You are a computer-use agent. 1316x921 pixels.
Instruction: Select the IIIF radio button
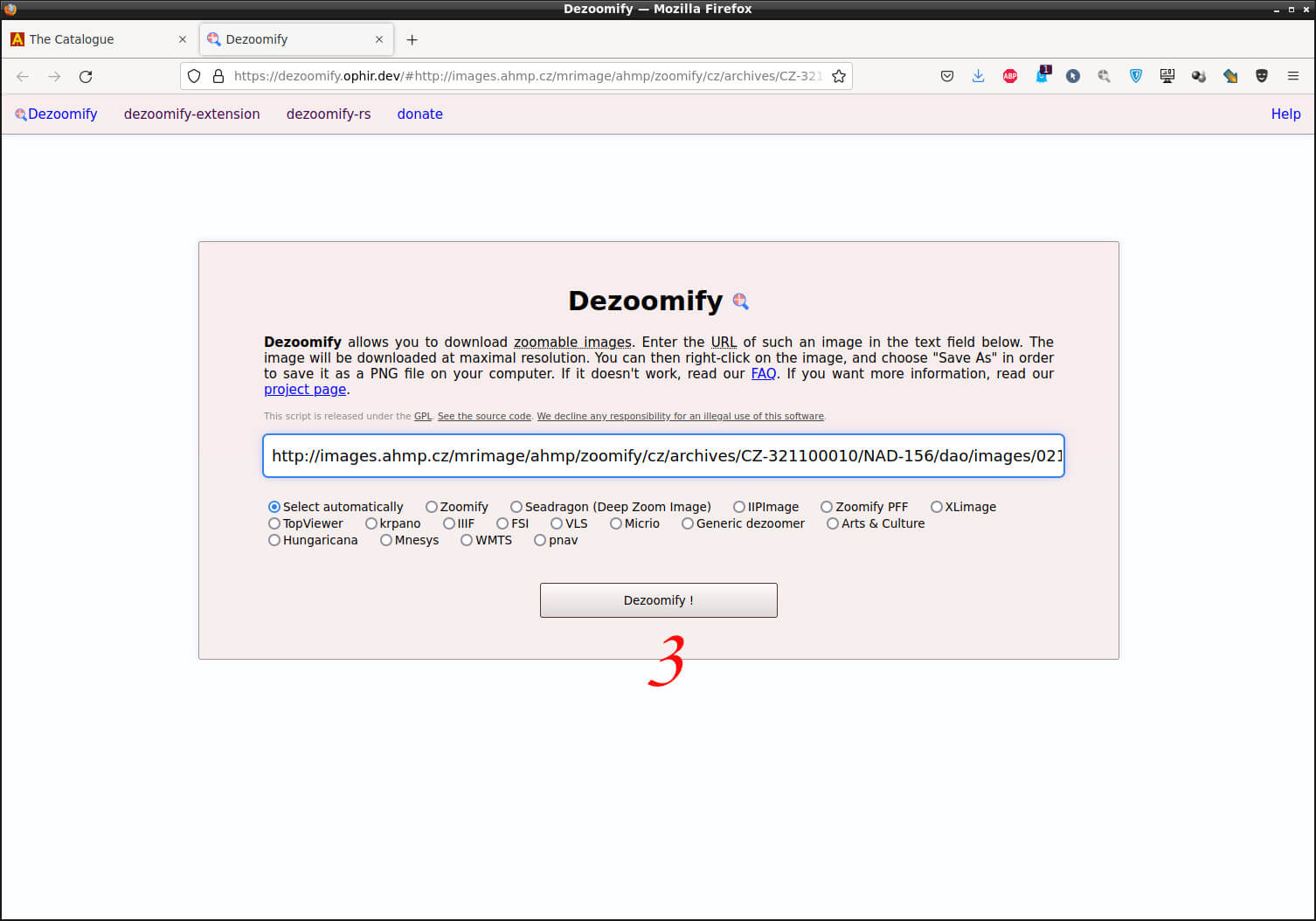click(x=449, y=523)
